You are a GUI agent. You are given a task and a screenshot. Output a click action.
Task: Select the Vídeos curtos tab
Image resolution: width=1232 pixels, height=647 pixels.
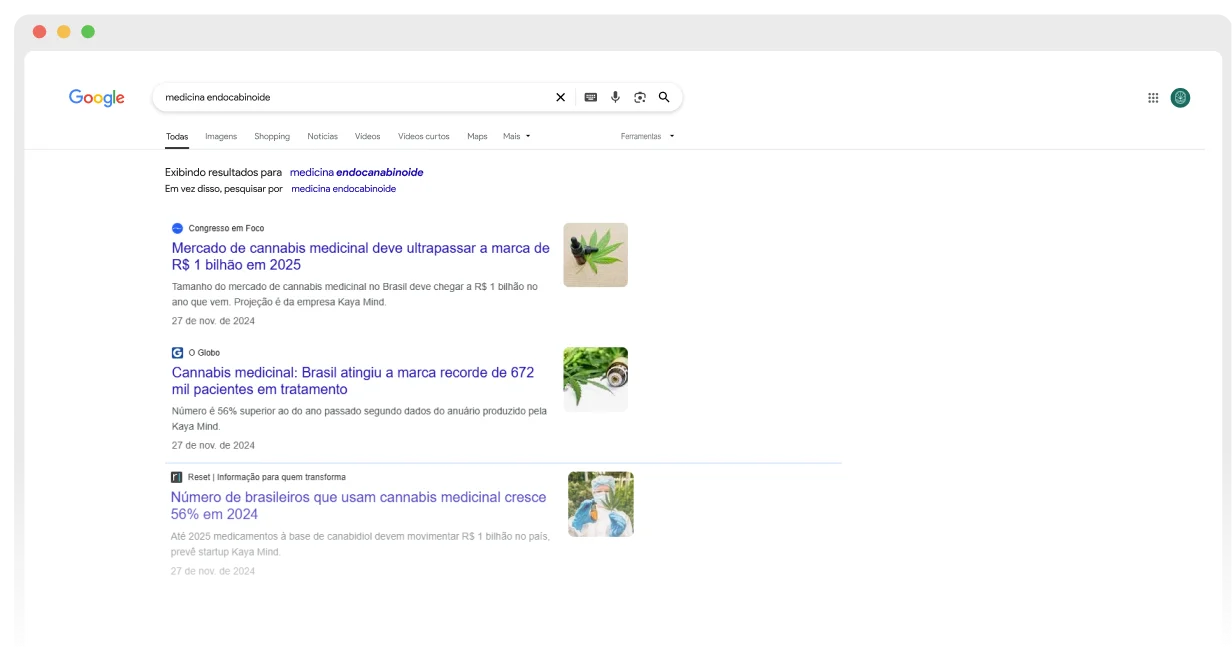(423, 136)
